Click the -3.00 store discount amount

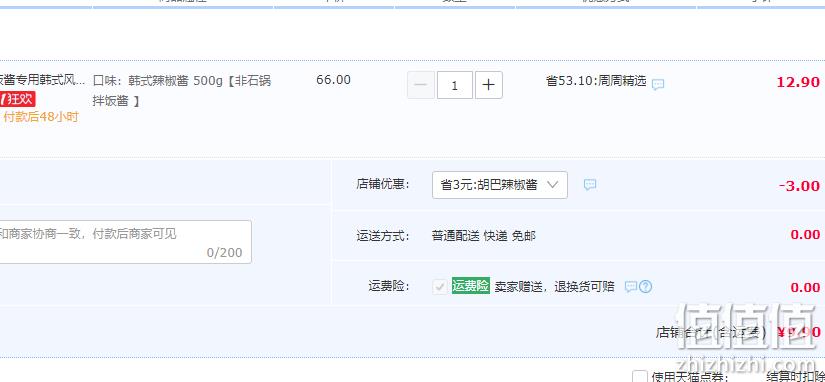click(x=799, y=186)
